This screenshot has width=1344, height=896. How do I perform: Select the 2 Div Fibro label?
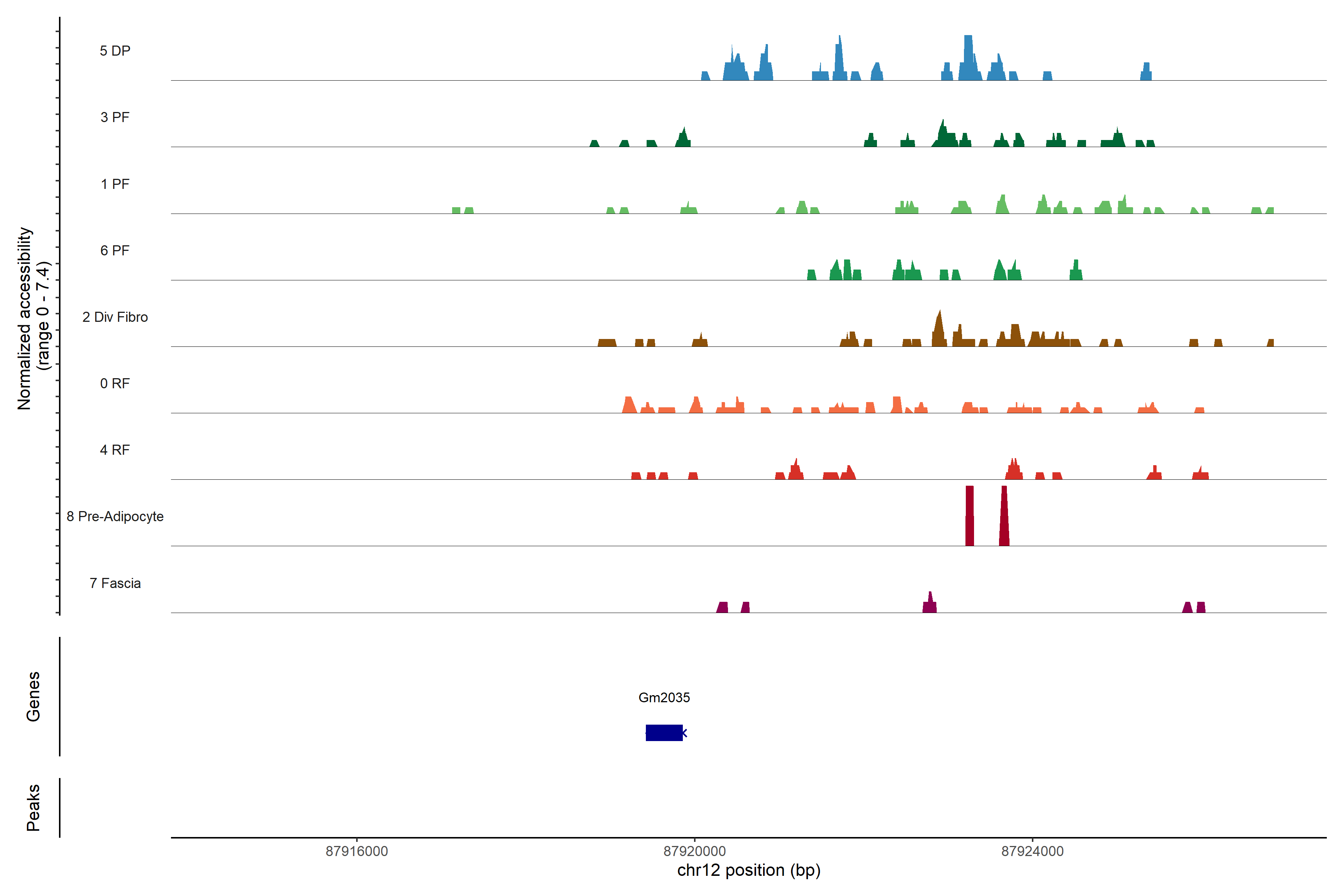115,317
